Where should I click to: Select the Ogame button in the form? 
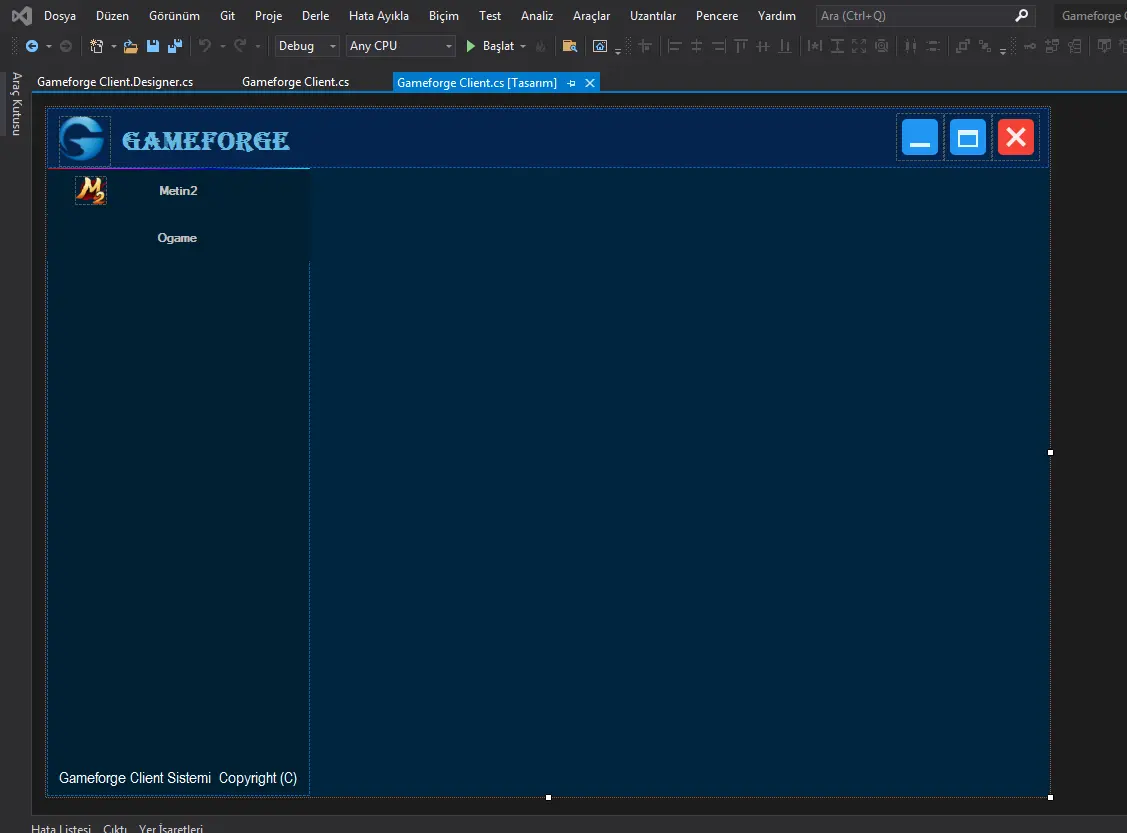(177, 238)
